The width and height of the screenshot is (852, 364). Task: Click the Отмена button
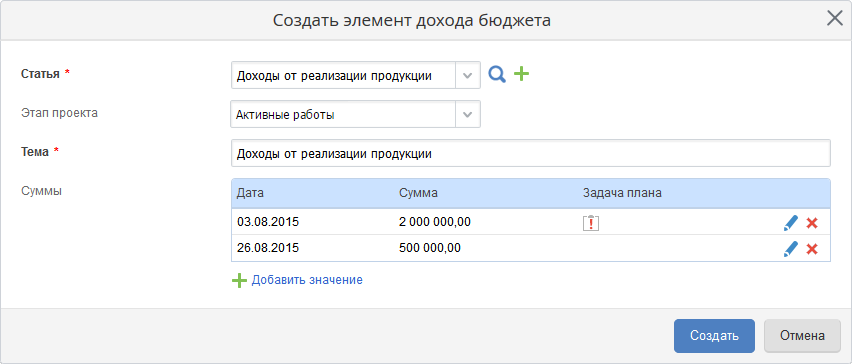click(x=803, y=336)
